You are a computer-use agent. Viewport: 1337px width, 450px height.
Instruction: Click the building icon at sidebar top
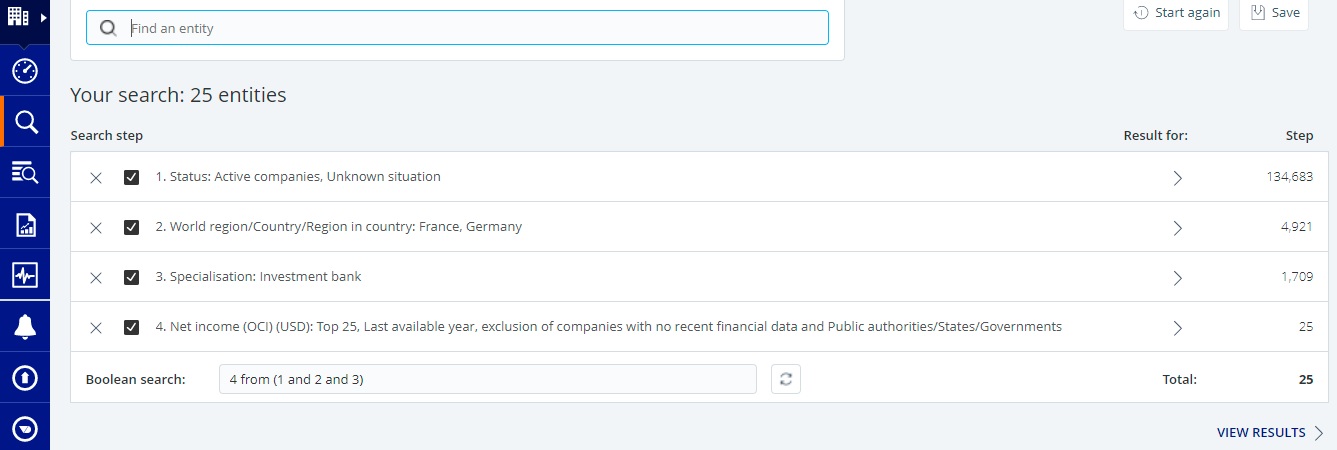pos(19,17)
